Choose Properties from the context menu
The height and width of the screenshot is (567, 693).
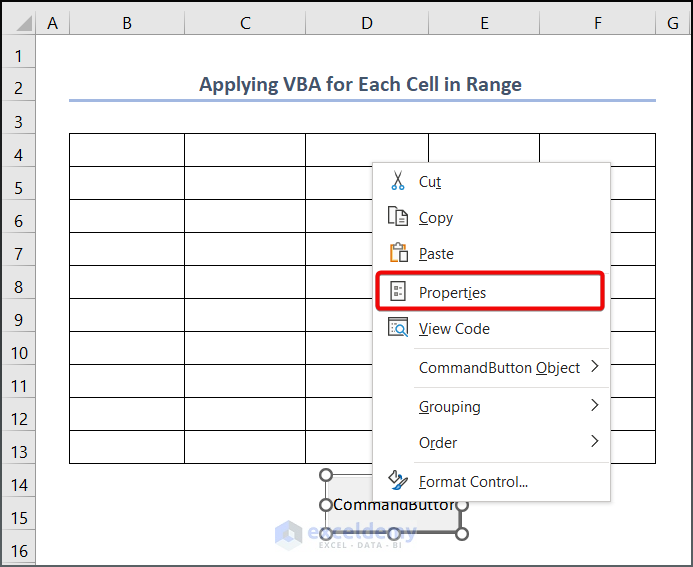point(452,292)
